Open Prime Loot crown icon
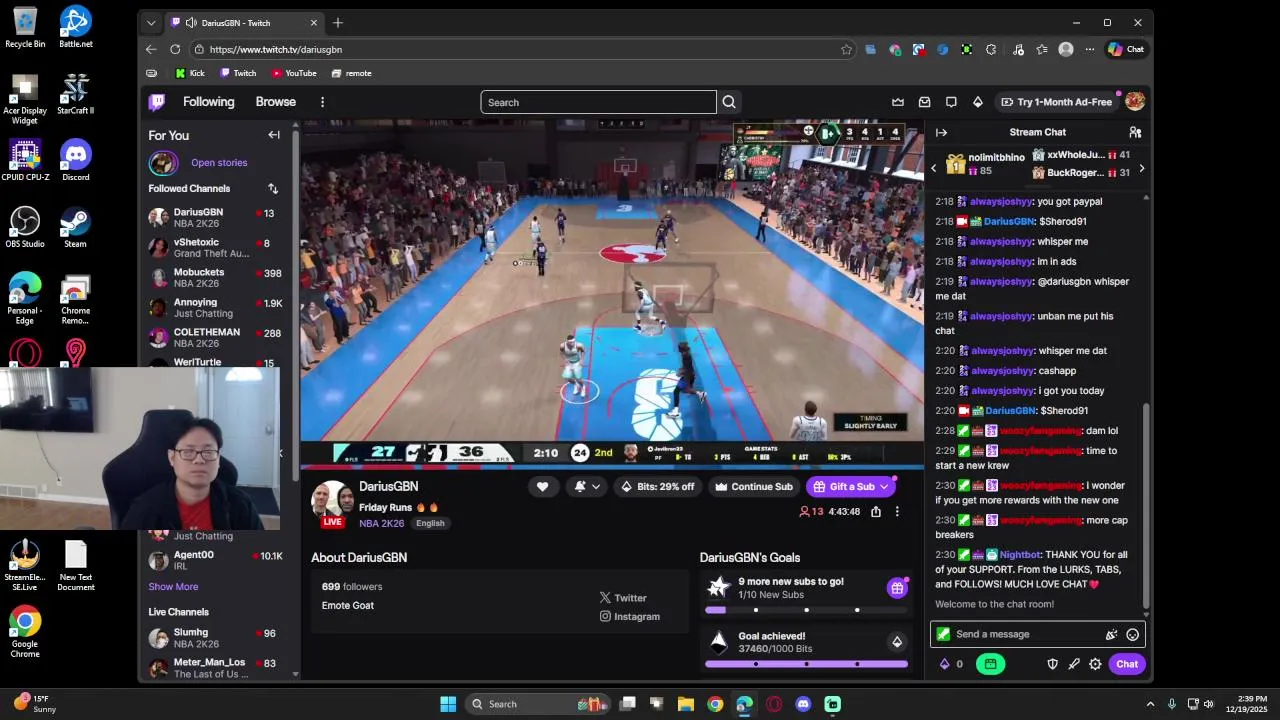This screenshot has width=1280, height=720. click(898, 102)
